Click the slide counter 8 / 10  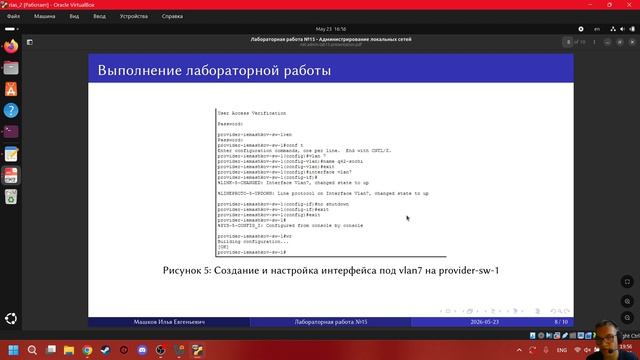coord(561,322)
